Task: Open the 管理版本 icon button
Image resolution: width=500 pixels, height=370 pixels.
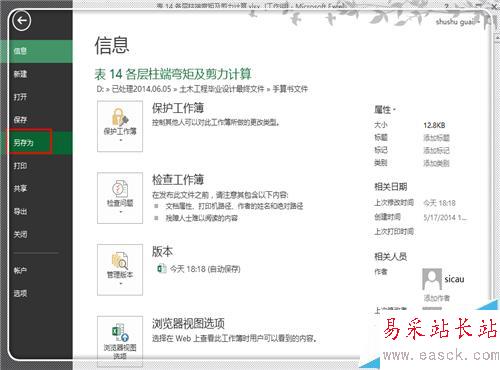Action: [120, 270]
